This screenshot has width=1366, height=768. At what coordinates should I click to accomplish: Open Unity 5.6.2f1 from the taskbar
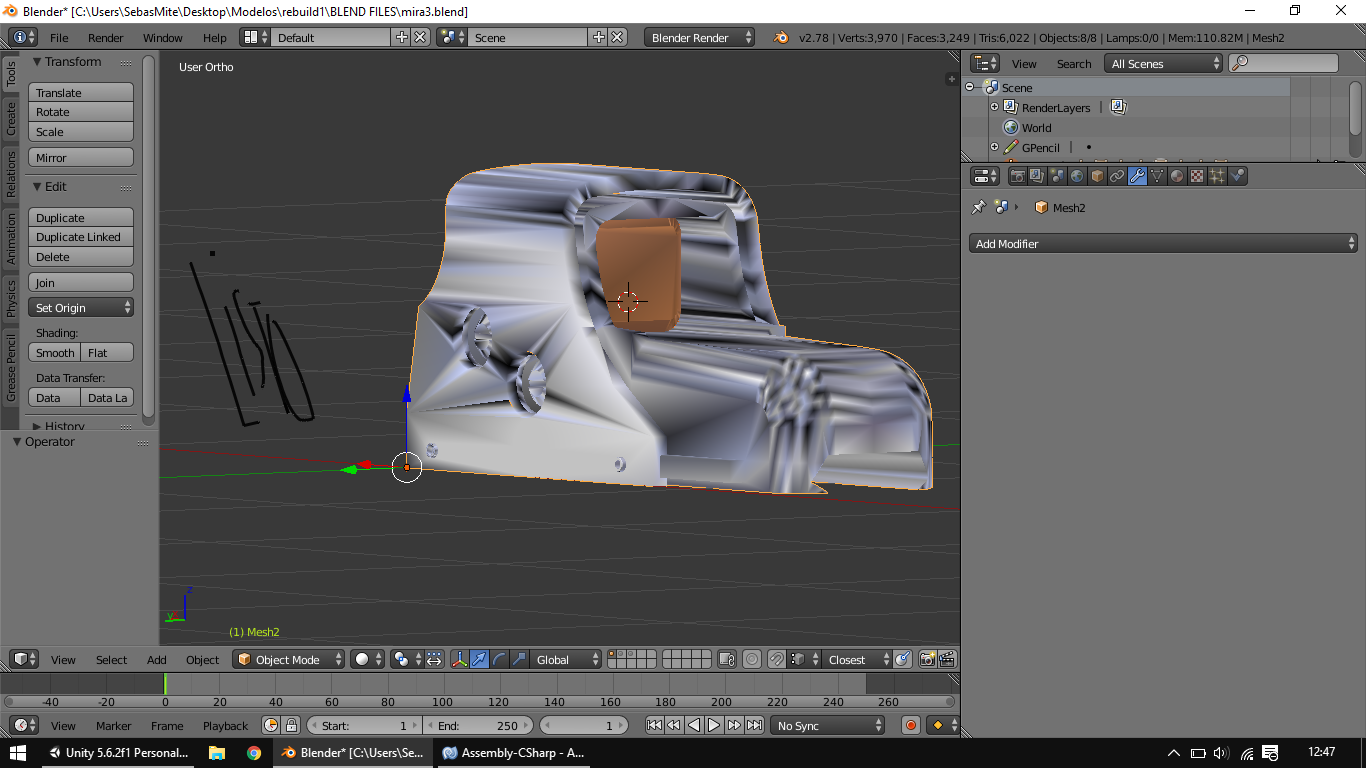coord(119,752)
